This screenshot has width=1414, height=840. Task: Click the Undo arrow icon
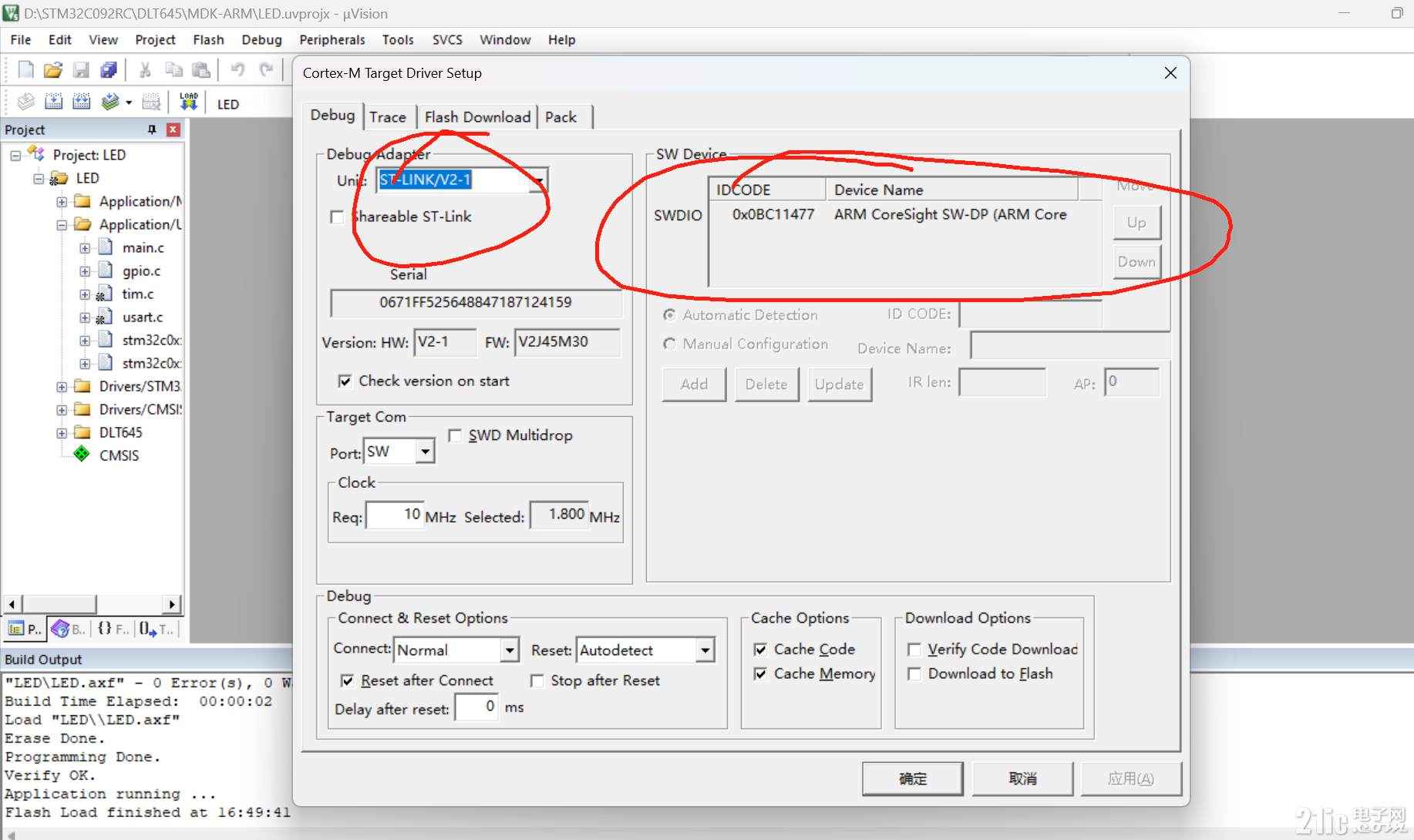pos(237,70)
